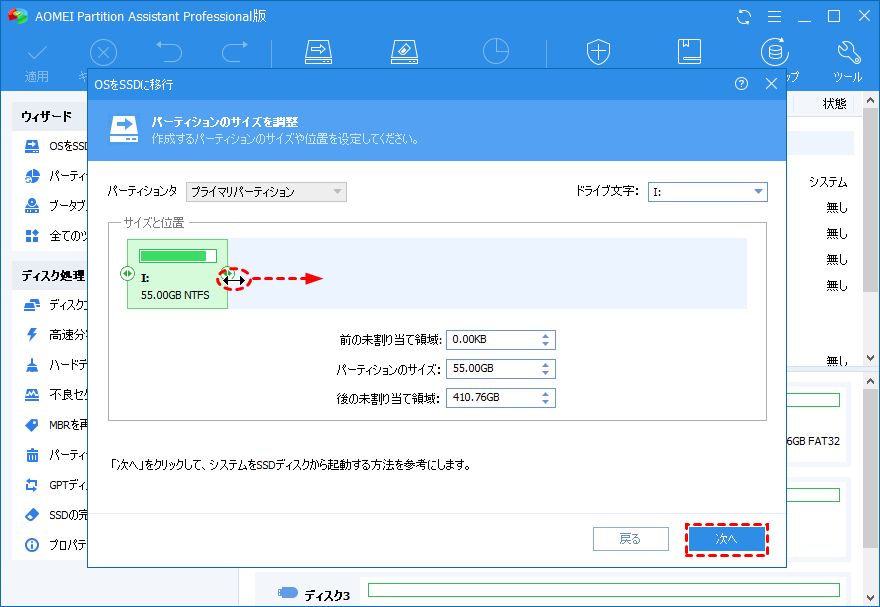The image size is (880, 607).
Task: Decrease the unallocated space before value
Action: tap(546, 344)
